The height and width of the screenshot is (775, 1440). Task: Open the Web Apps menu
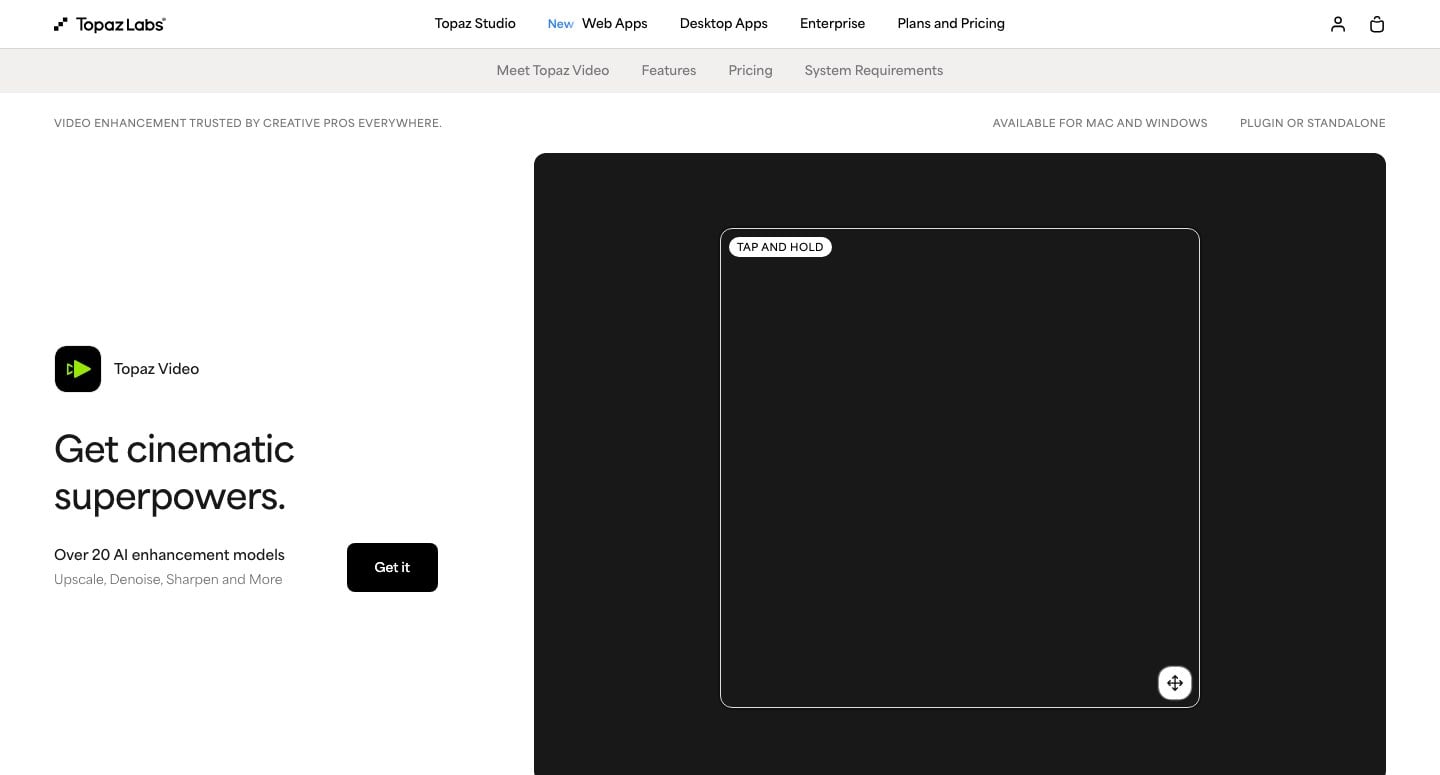point(615,23)
